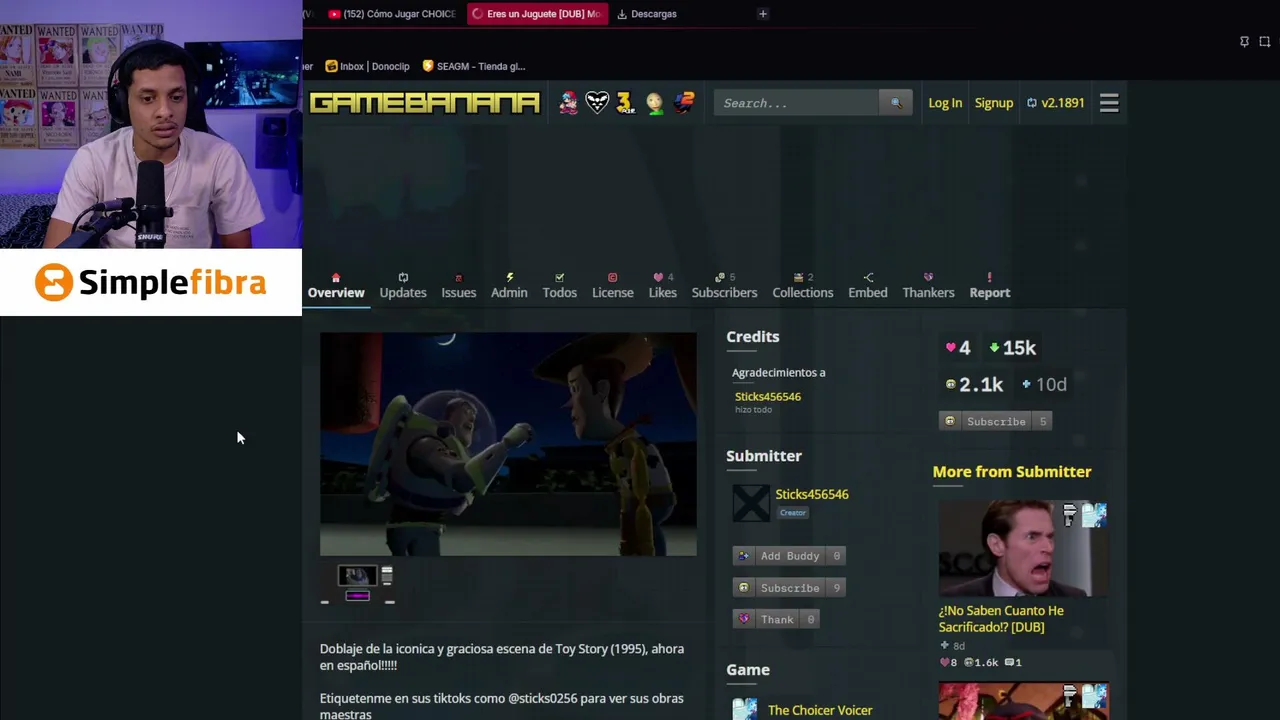Click The Choicer Voicer game link
Image resolution: width=1280 pixels, height=720 pixels.
[x=820, y=710]
